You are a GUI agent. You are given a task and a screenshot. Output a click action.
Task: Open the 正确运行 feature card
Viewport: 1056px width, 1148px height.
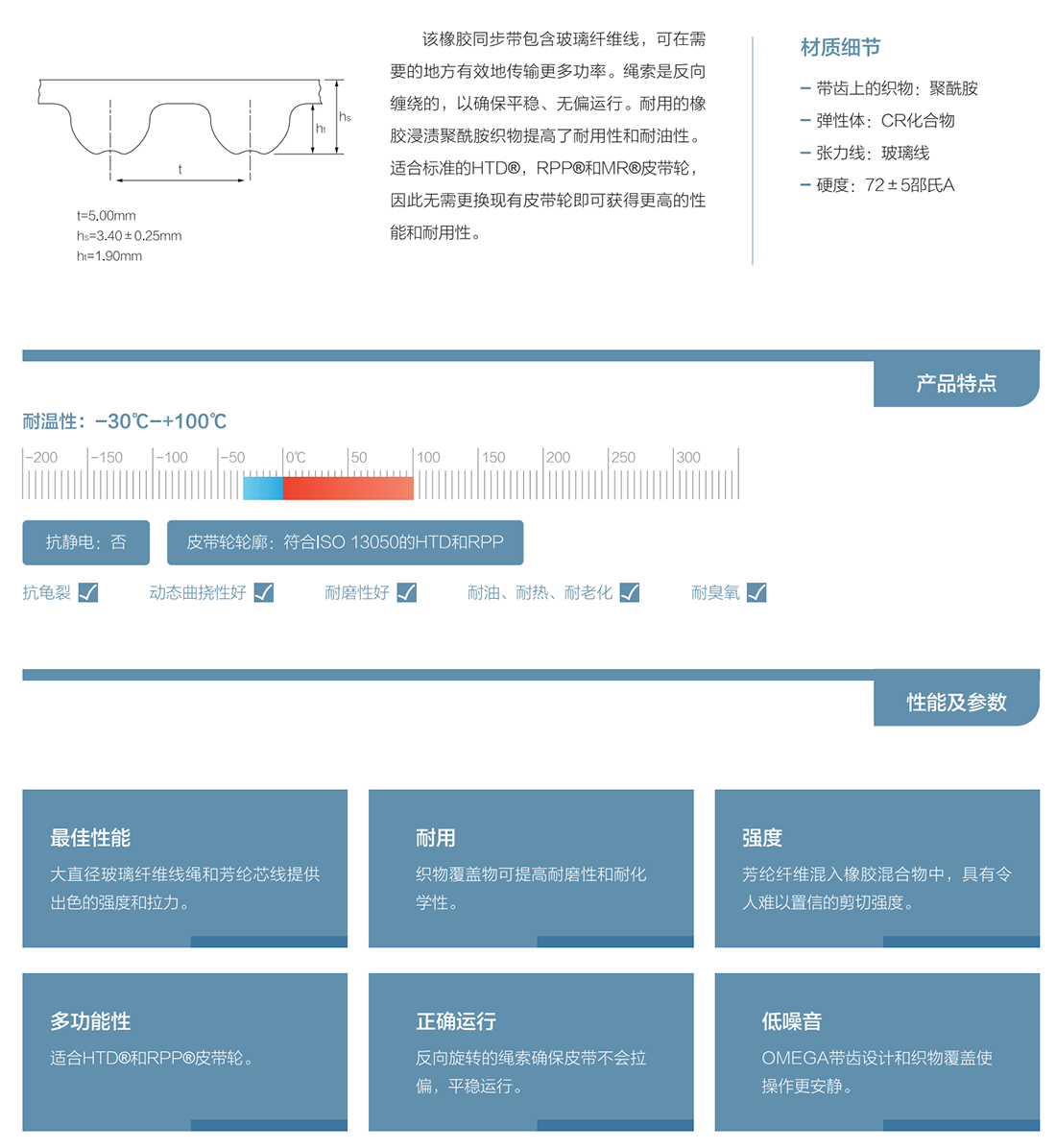click(531, 1051)
